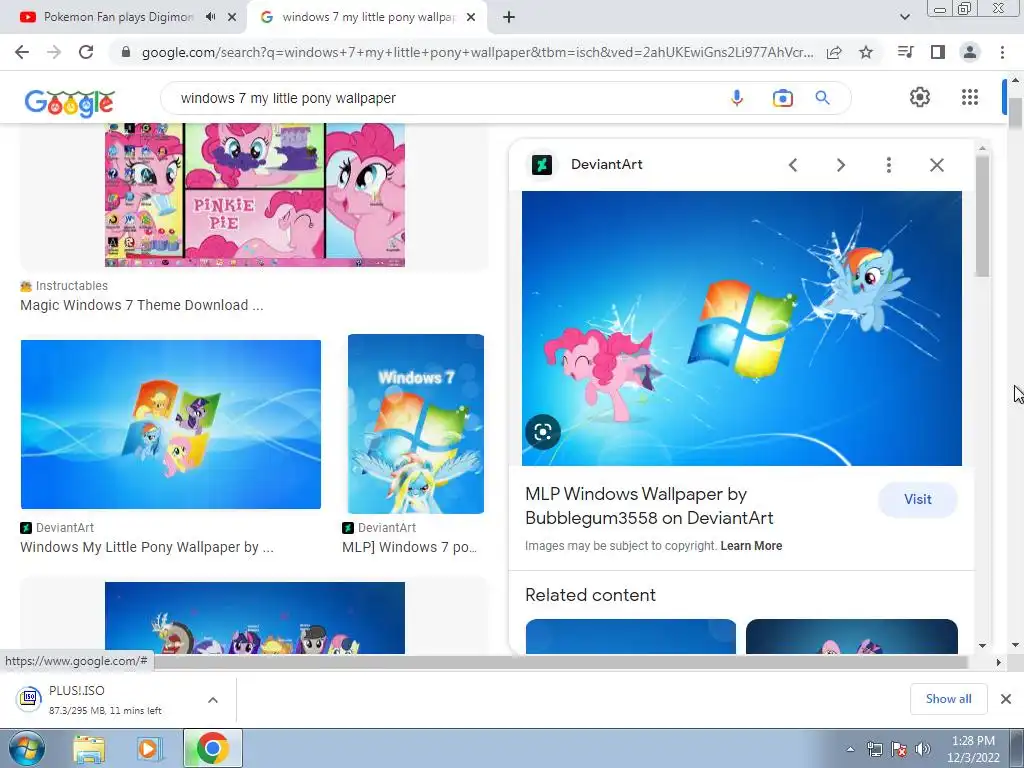This screenshot has width=1024, height=768.
Task: Open the Action Center flag icon
Action: [899, 749]
